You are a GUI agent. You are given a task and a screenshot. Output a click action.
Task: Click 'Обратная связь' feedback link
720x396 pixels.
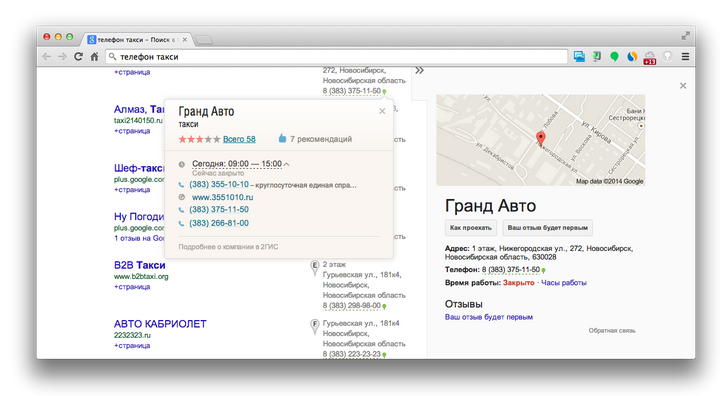[612, 330]
